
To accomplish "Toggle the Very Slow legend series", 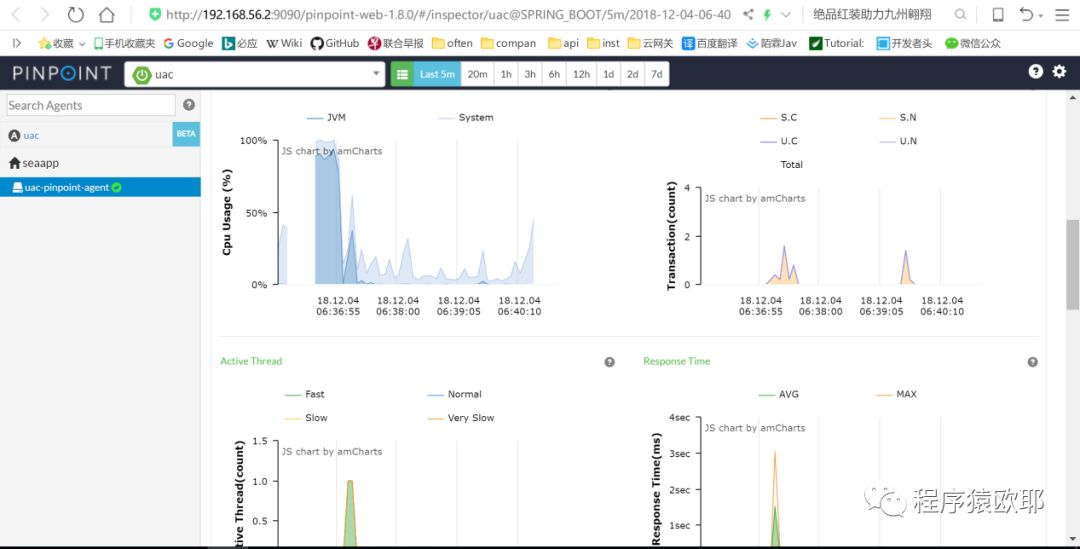I will click(x=461, y=418).
